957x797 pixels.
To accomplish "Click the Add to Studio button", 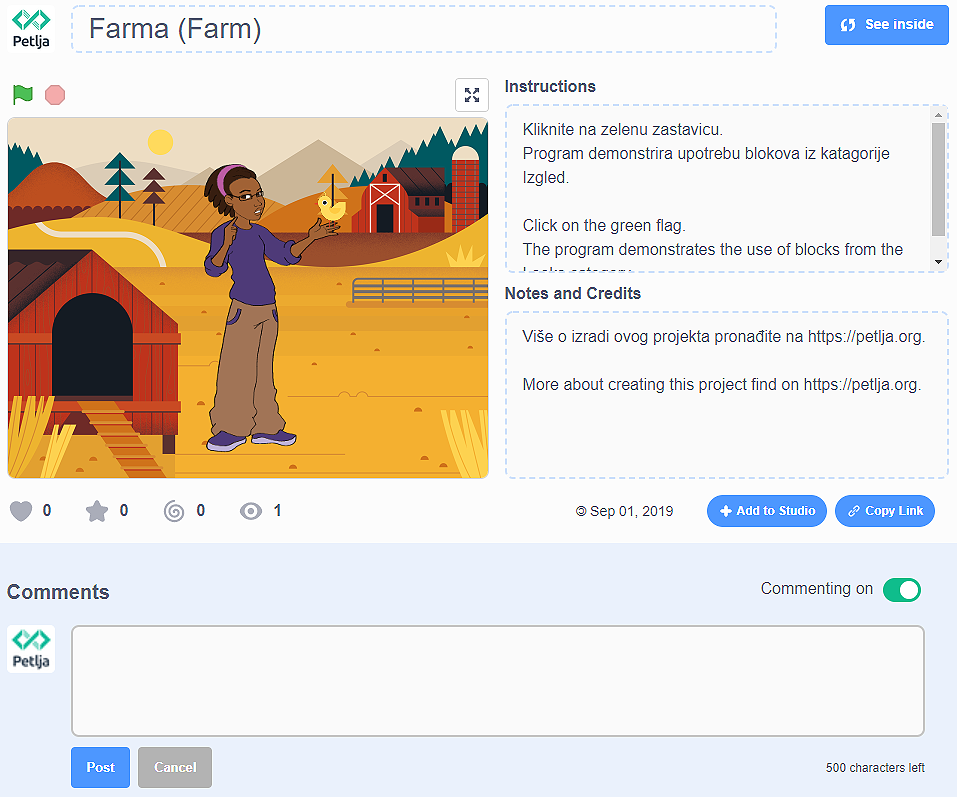I will pyautogui.click(x=767, y=511).
